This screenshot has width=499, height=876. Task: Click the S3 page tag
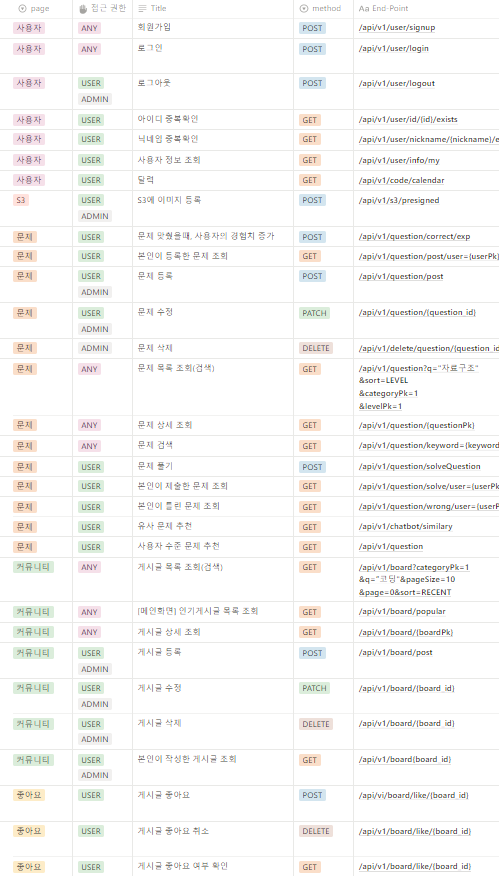click(21, 200)
